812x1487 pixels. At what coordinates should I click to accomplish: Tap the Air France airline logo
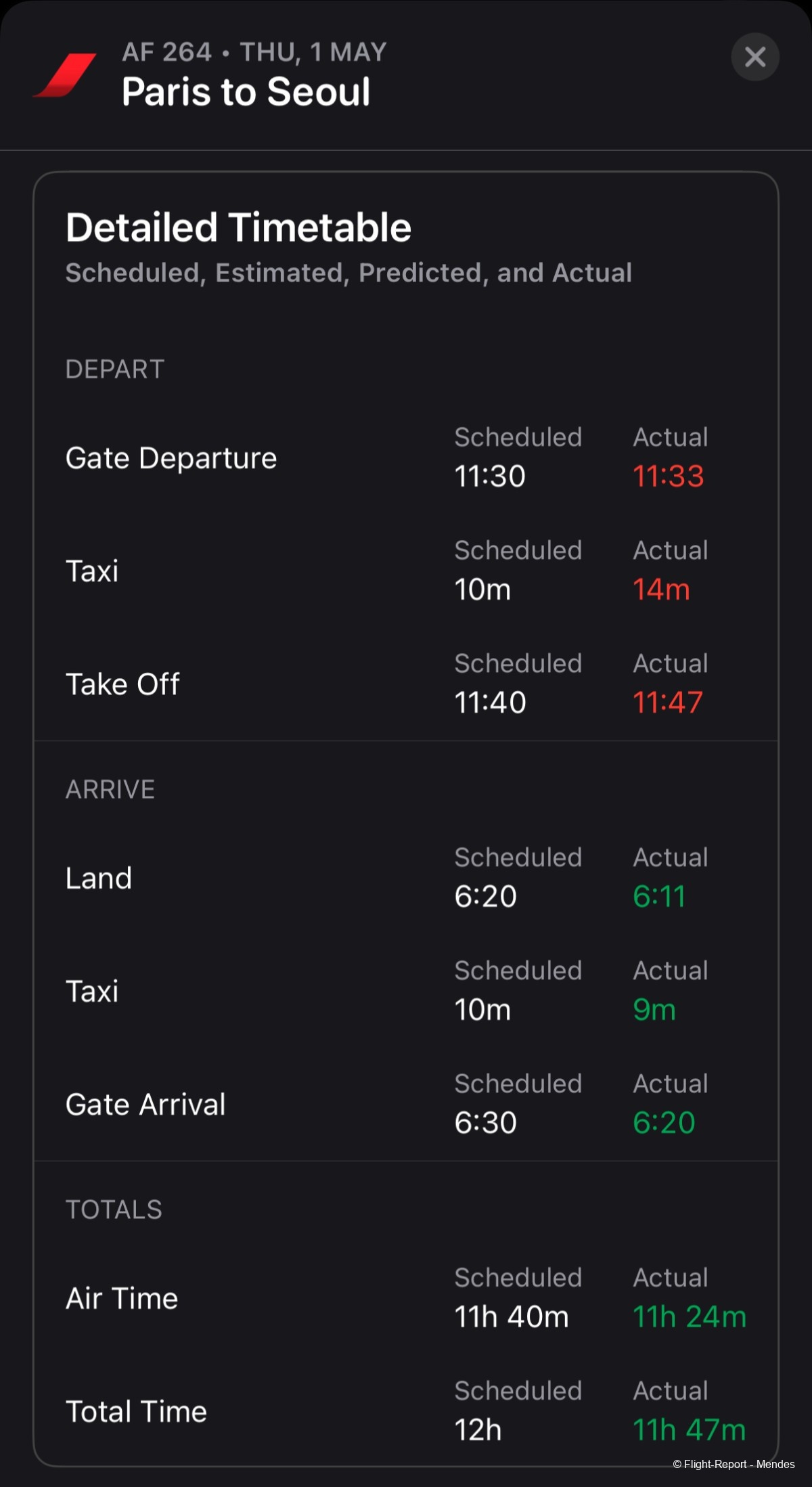coord(66,75)
